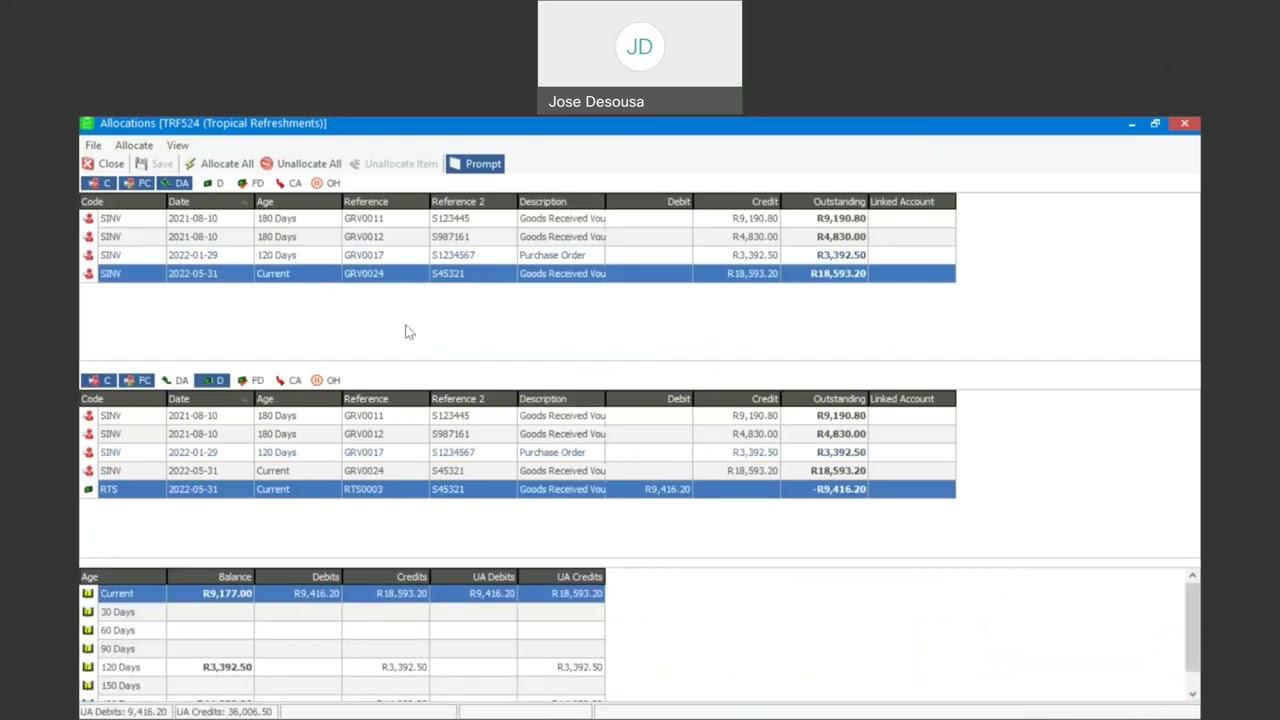Sort upper grid by Reference 2 column

(x=473, y=202)
